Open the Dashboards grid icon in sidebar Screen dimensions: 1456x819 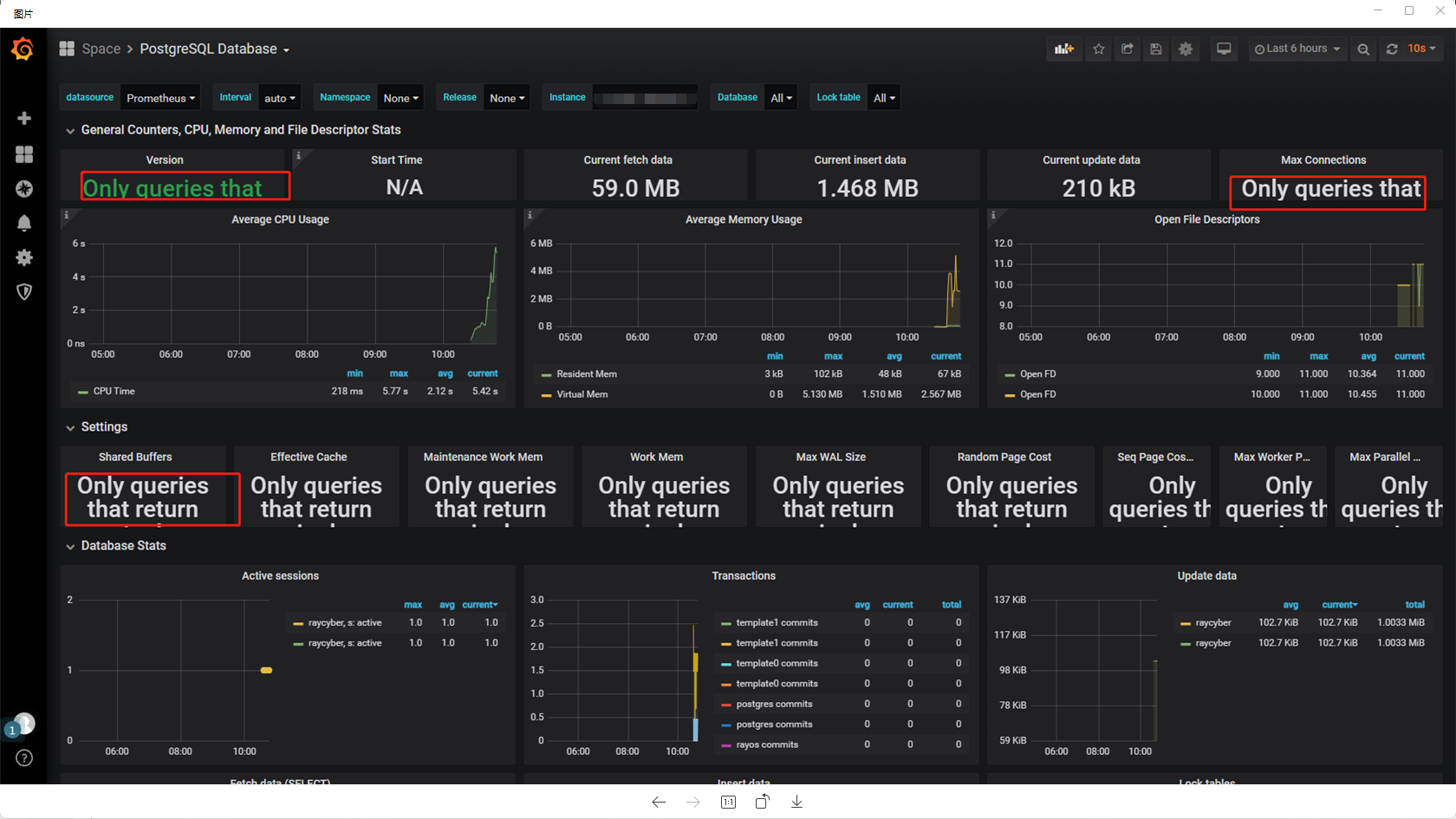coord(24,154)
